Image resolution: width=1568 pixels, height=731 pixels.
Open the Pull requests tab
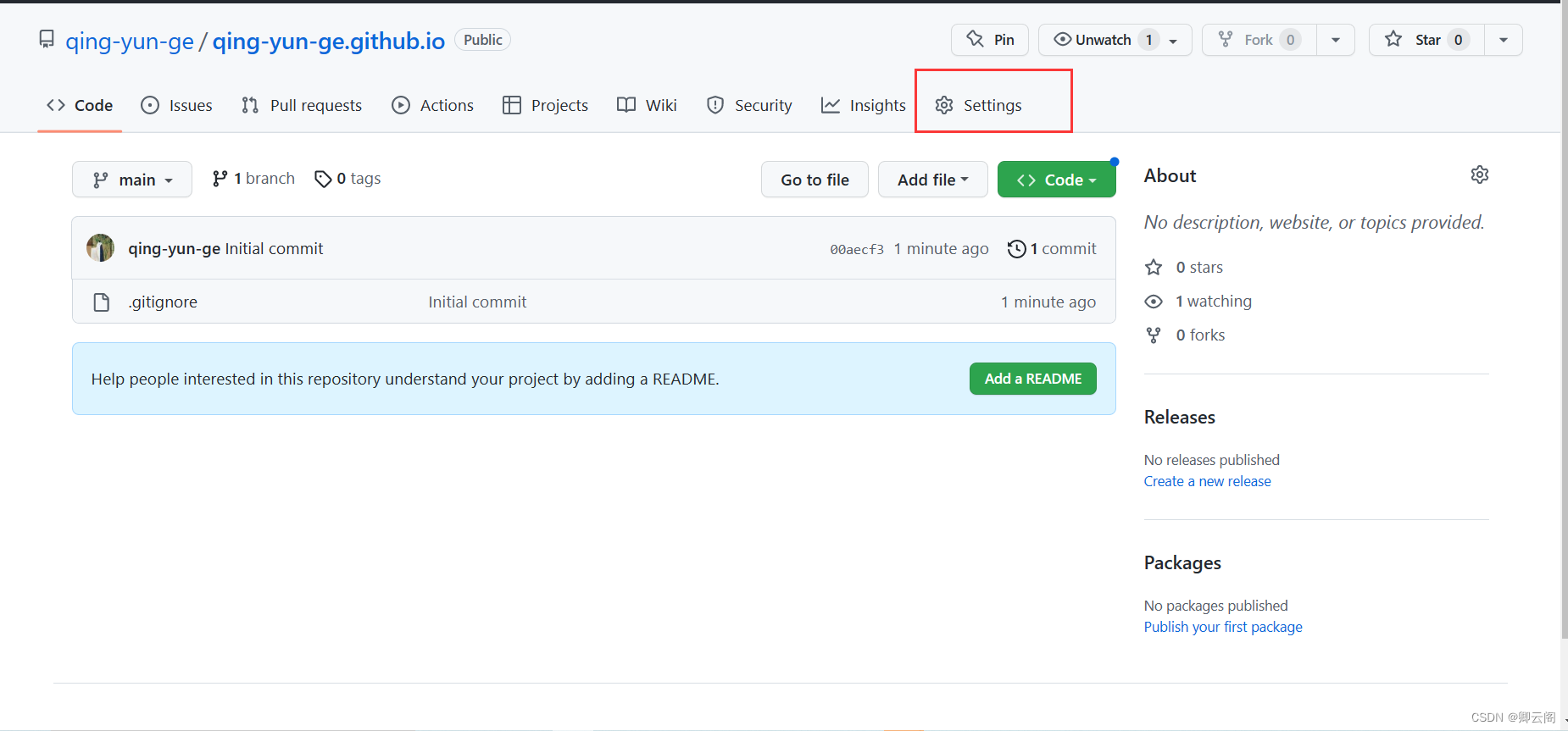click(302, 105)
